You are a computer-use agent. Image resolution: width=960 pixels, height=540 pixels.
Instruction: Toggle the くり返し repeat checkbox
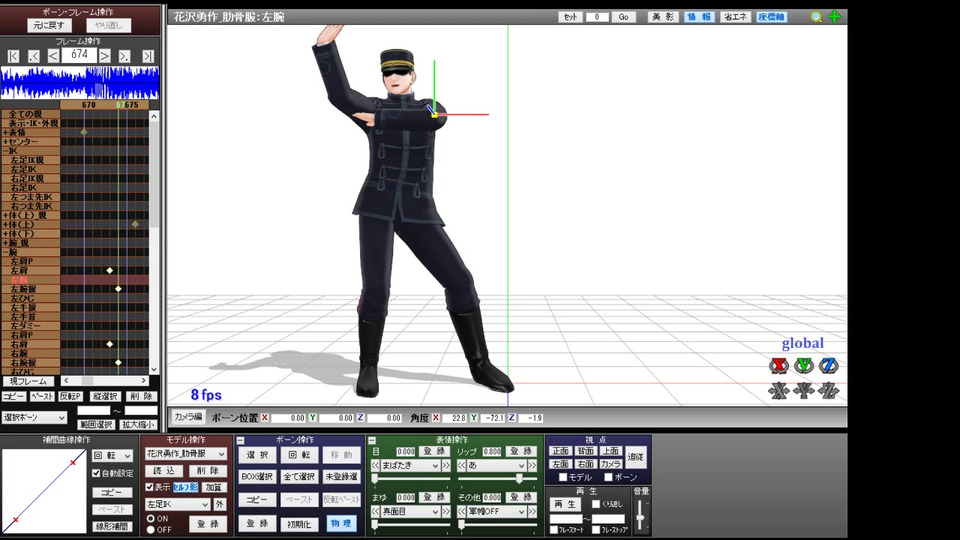(595, 504)
